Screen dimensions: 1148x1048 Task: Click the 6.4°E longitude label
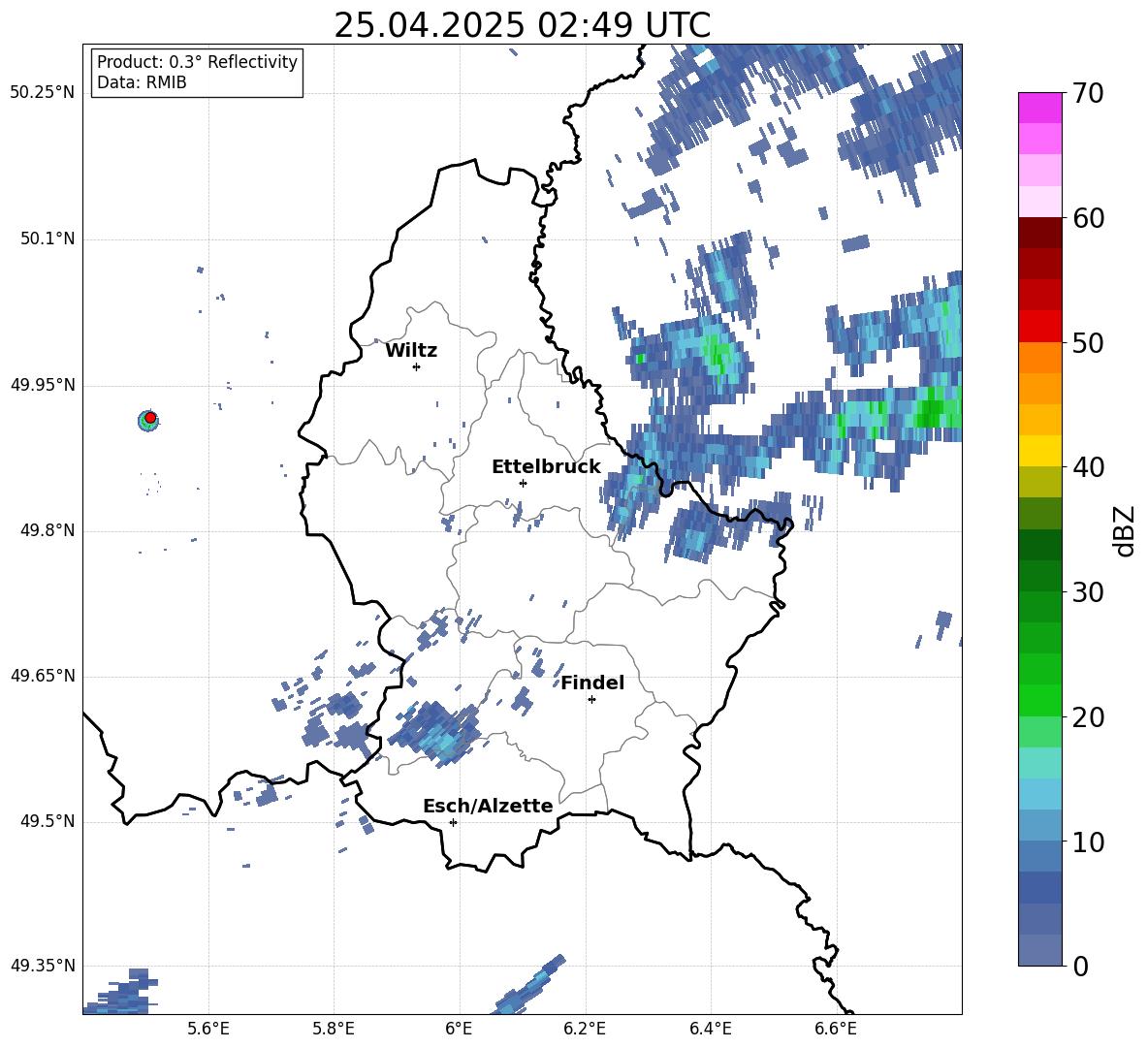[x=710, y=1029]
